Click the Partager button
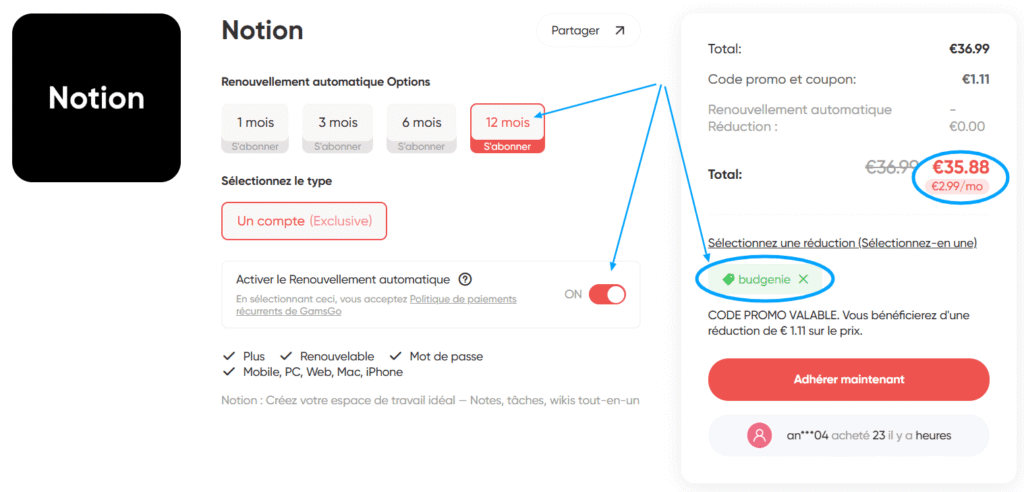1024x492 pixels. [588, 31]
